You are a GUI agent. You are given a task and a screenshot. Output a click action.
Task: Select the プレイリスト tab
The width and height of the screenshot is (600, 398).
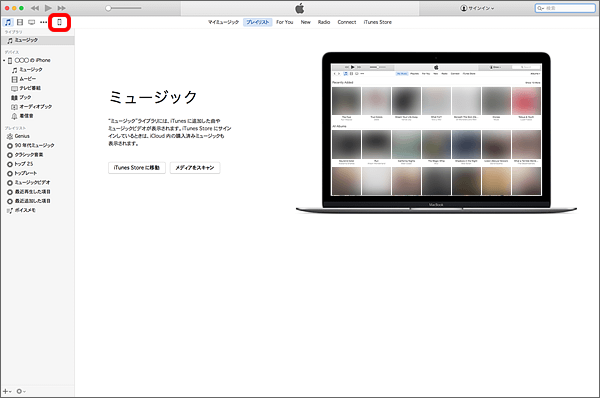258,22
